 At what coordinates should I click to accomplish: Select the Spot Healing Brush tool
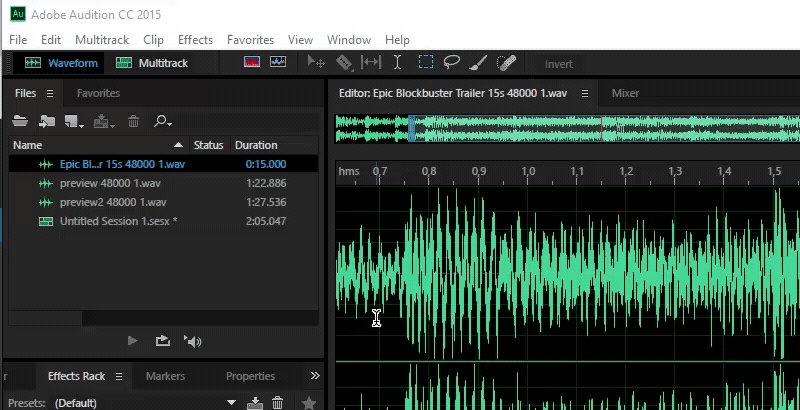point(506,63)
